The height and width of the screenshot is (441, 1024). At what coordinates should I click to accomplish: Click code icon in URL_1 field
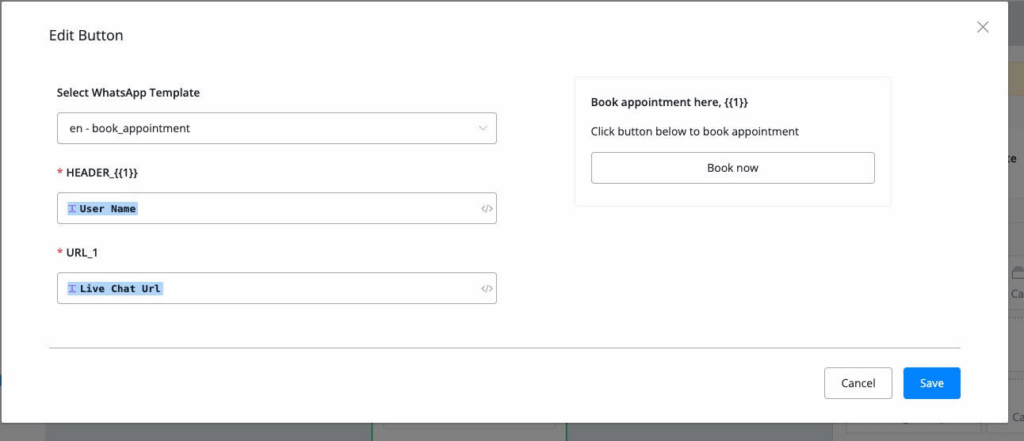point(486,289)
